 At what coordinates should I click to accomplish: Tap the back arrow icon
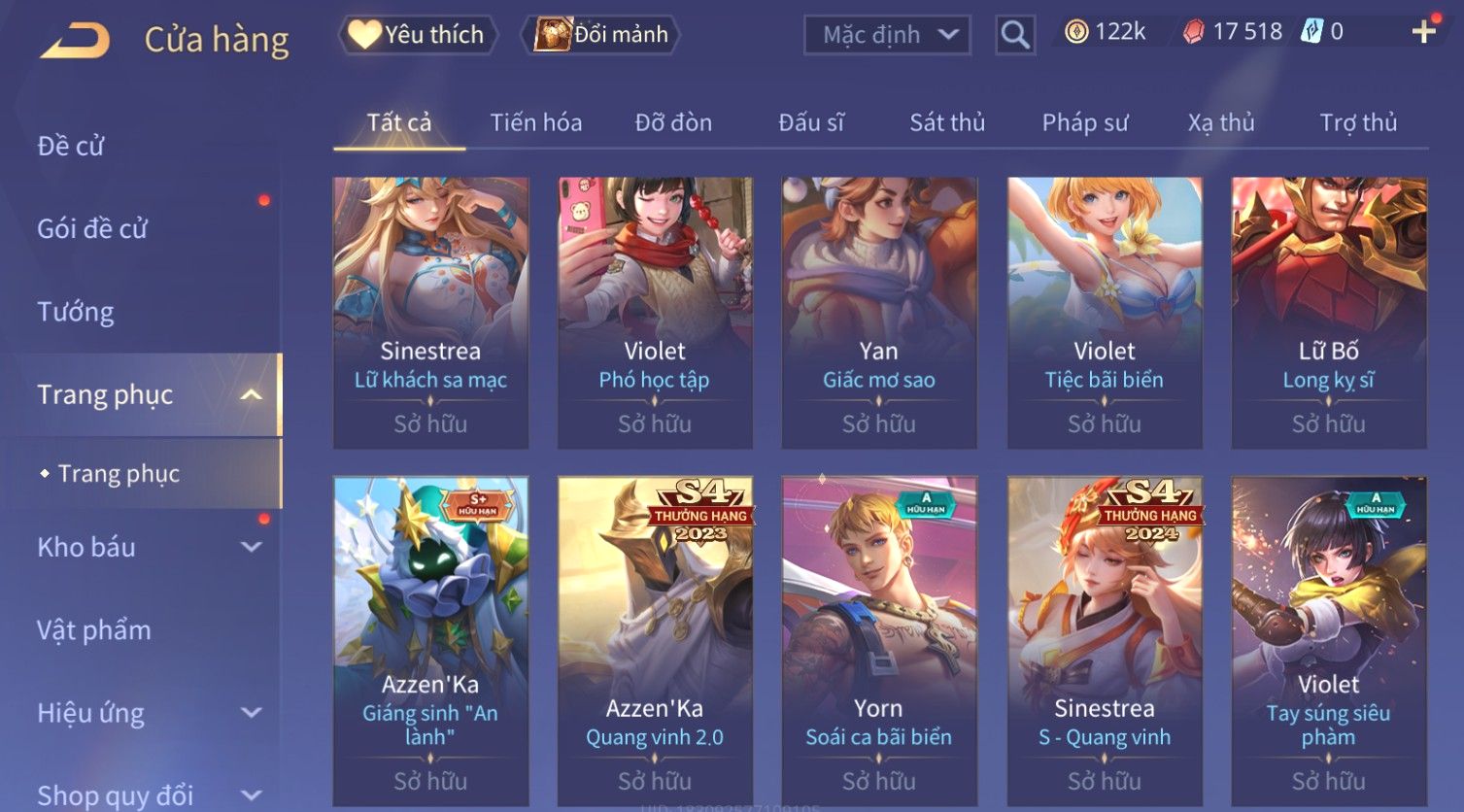click(75, 40)
